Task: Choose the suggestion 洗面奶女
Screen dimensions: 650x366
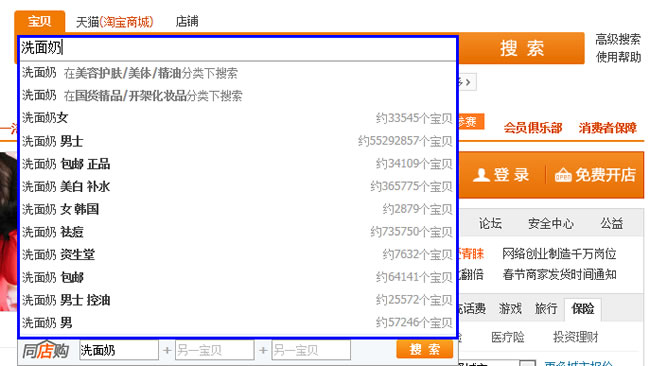Action: [238, 118]
